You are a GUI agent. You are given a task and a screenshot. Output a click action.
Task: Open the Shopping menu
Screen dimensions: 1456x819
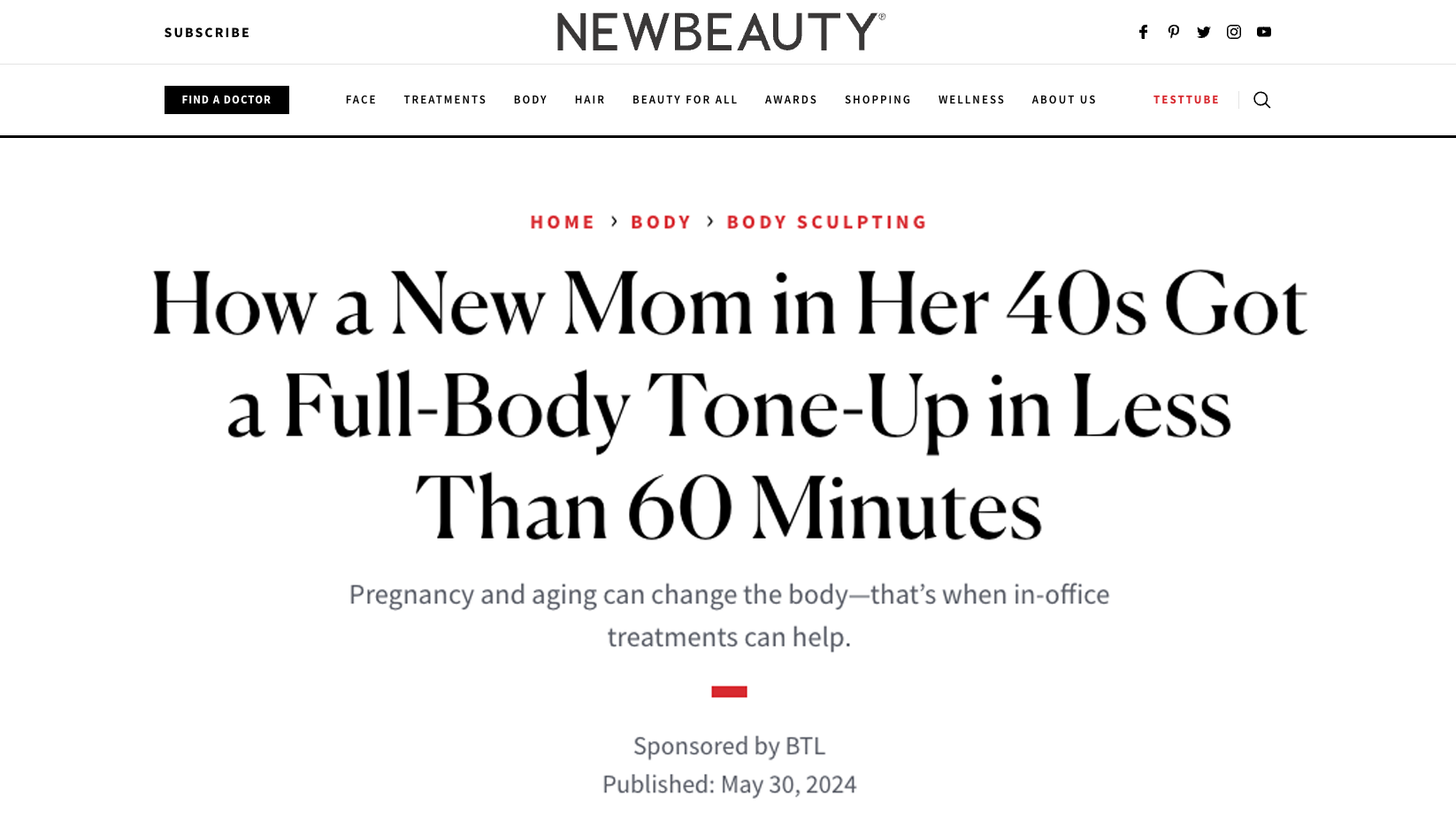tap(877, 100)
